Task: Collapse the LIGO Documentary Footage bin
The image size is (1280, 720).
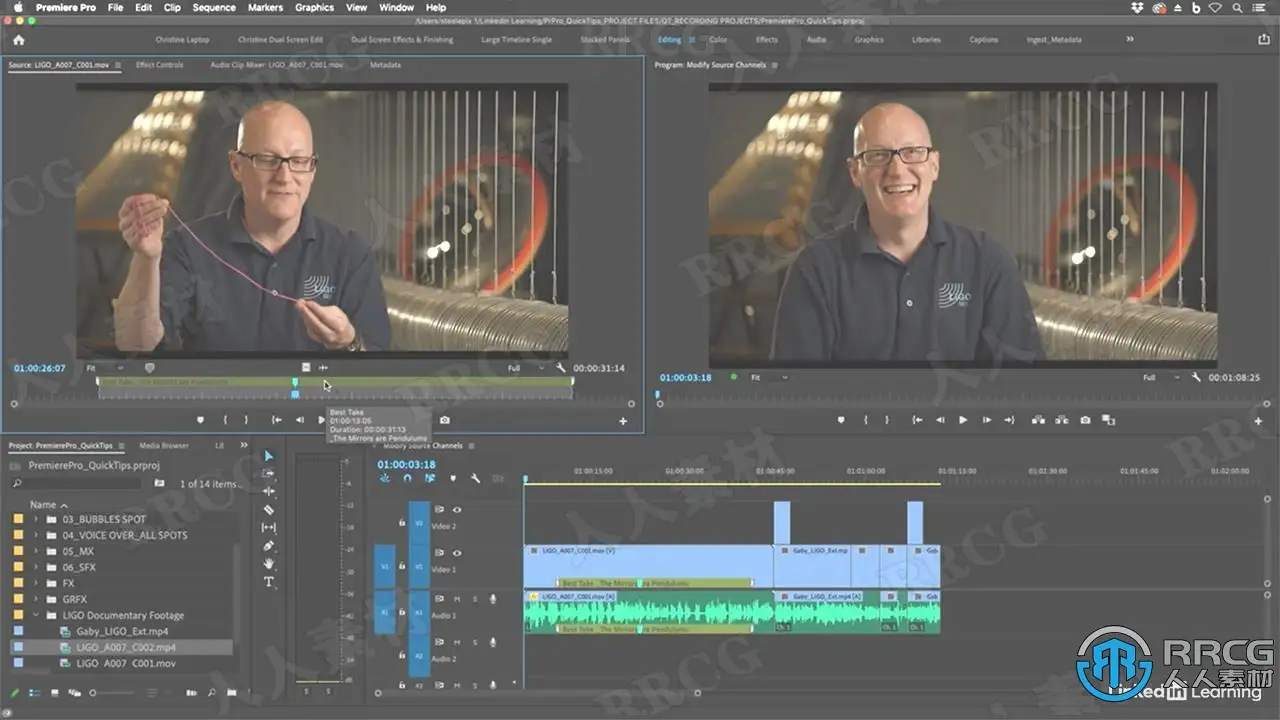Action: tap(37, 615)
